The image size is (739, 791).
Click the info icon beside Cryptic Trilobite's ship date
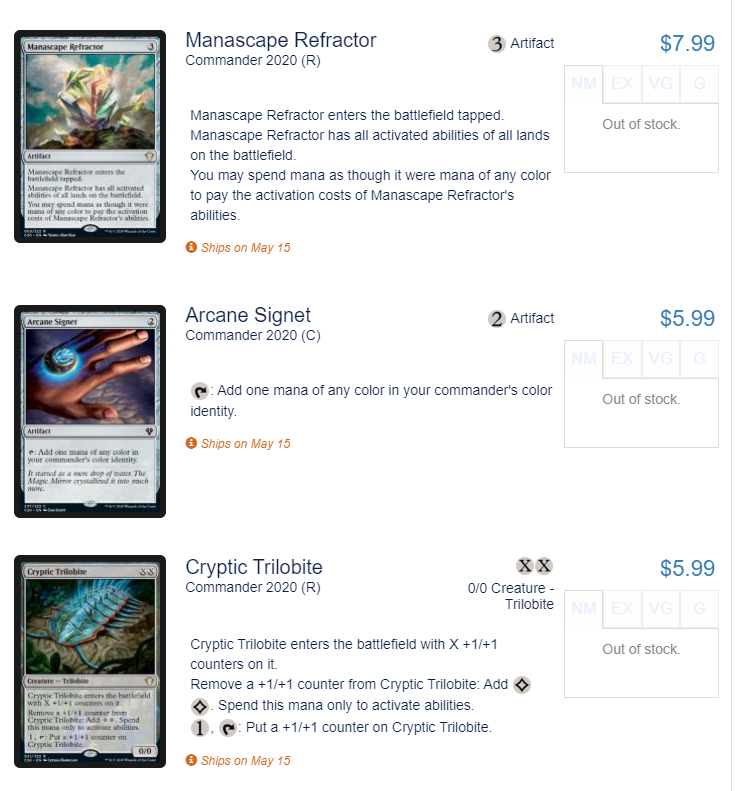pyautogui.click(x=191, y=760)
